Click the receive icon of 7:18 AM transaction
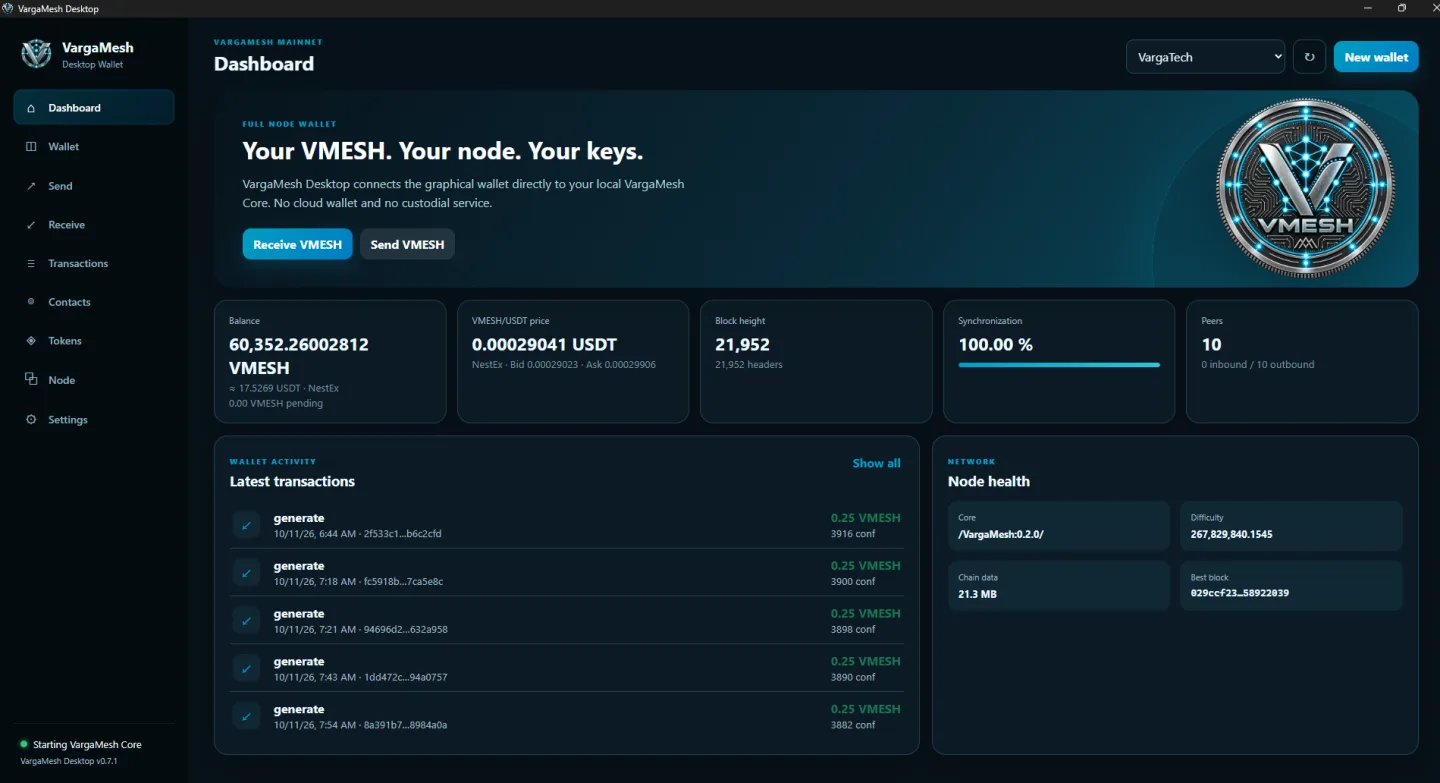 (246, 573)
